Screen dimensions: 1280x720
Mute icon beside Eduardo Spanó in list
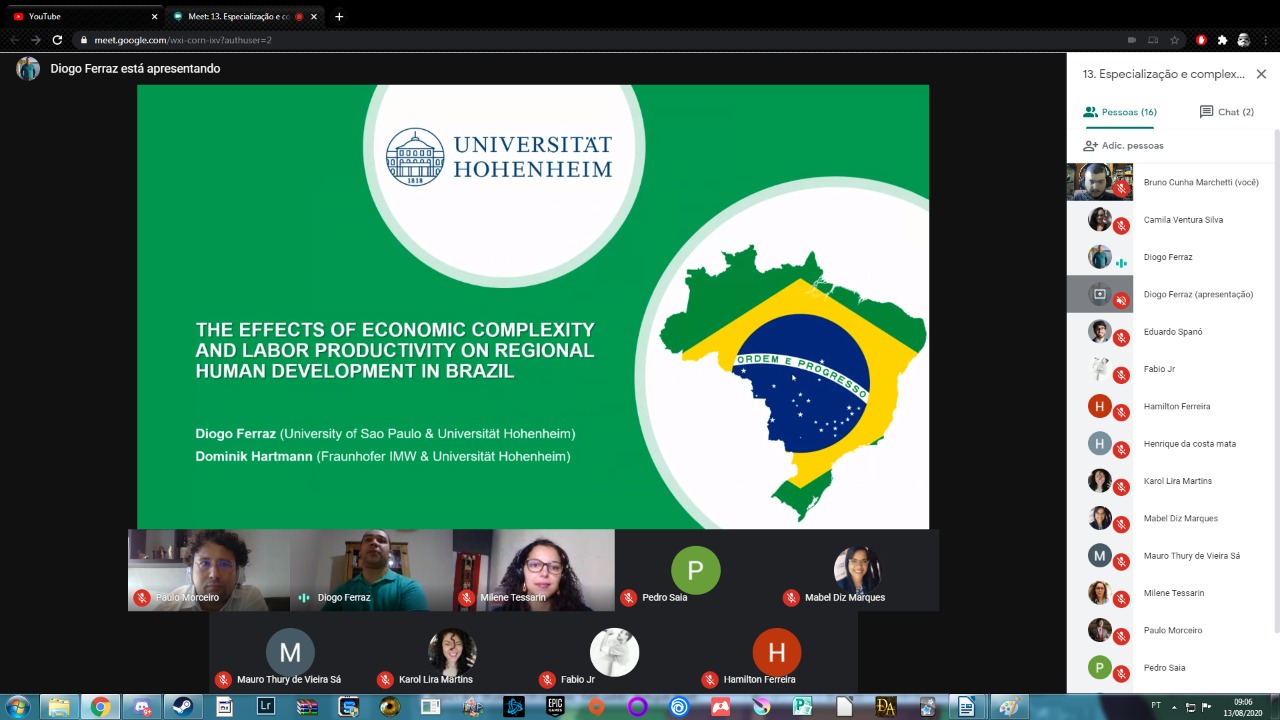tap(1122, 338)
